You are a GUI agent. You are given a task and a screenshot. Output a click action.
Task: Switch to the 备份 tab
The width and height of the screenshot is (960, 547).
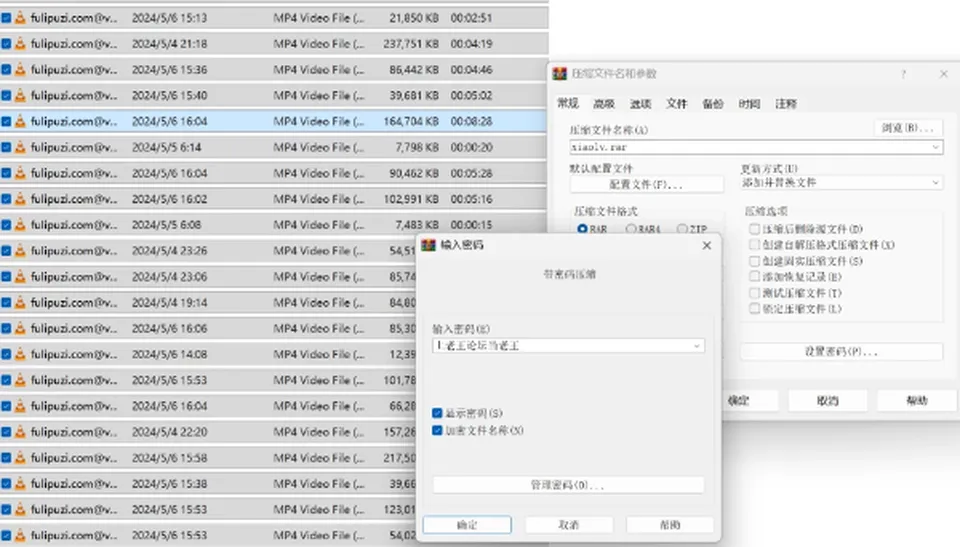click(x=713, y=104)
